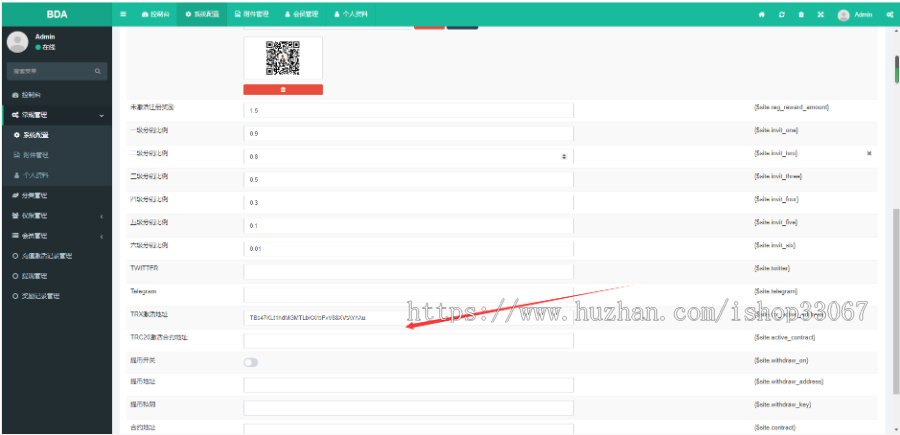Click the contract address input field at the bottom

pyautogui.click(x=408, y=429)
